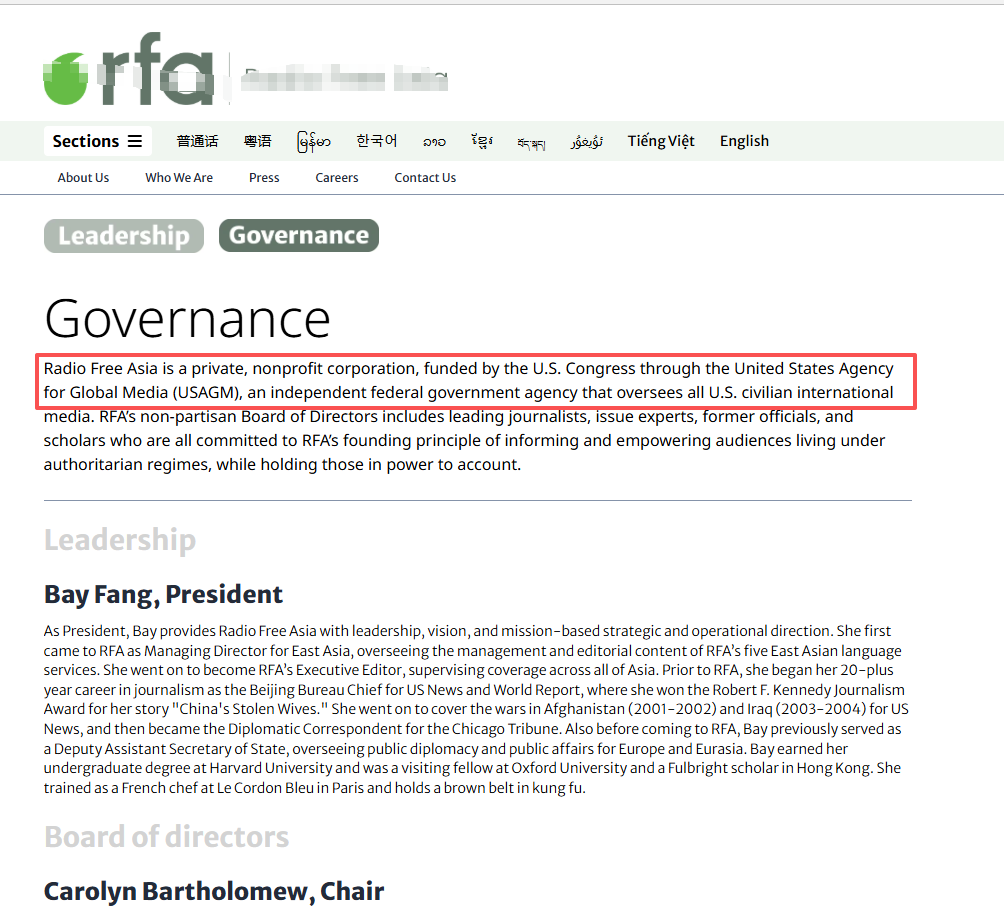Open the Uyghur language version
Viewport: 1004px width, 911px height.
pyautogui.click(x=587, y=142)
